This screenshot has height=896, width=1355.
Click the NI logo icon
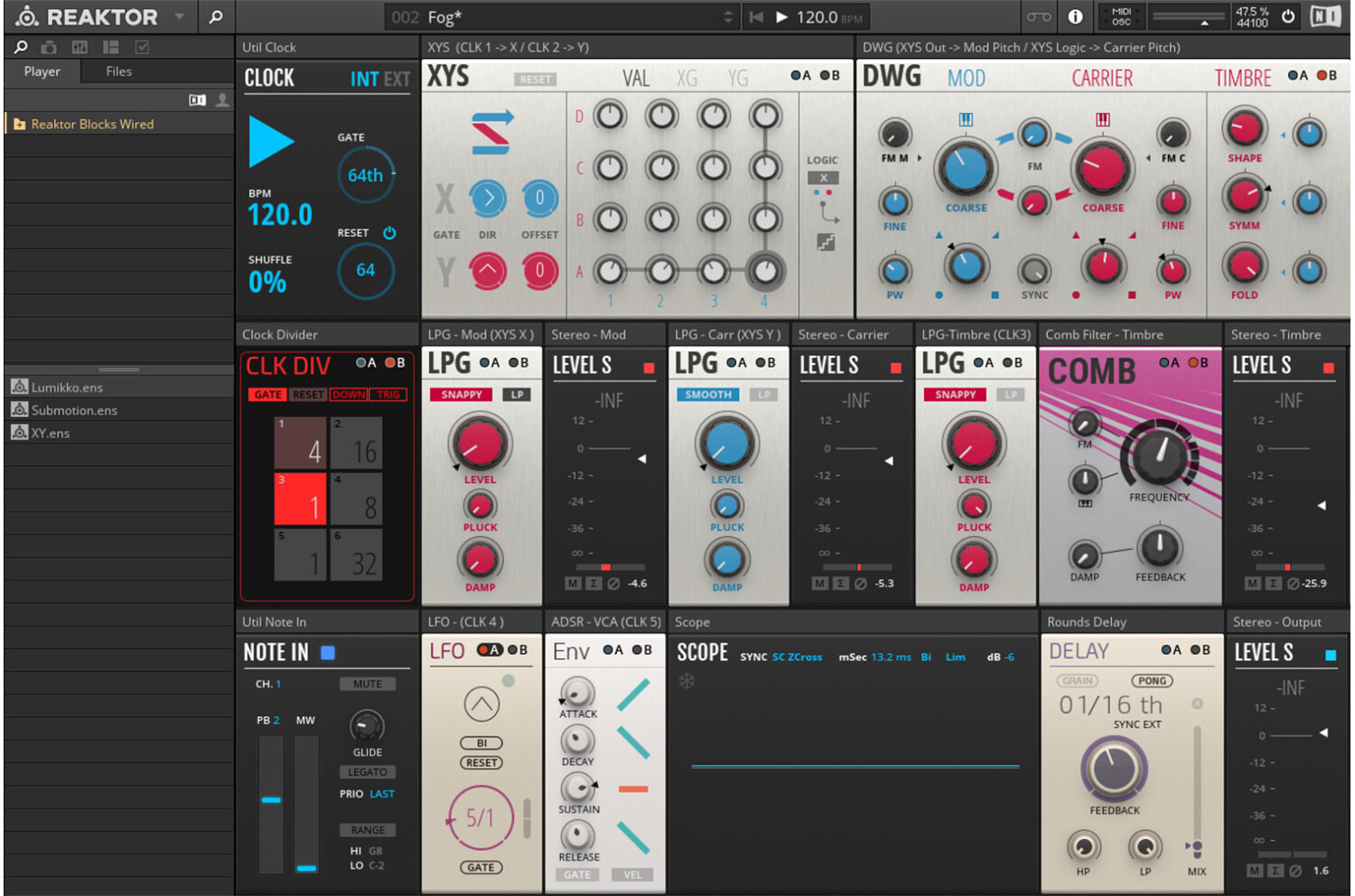(1325, 17)
